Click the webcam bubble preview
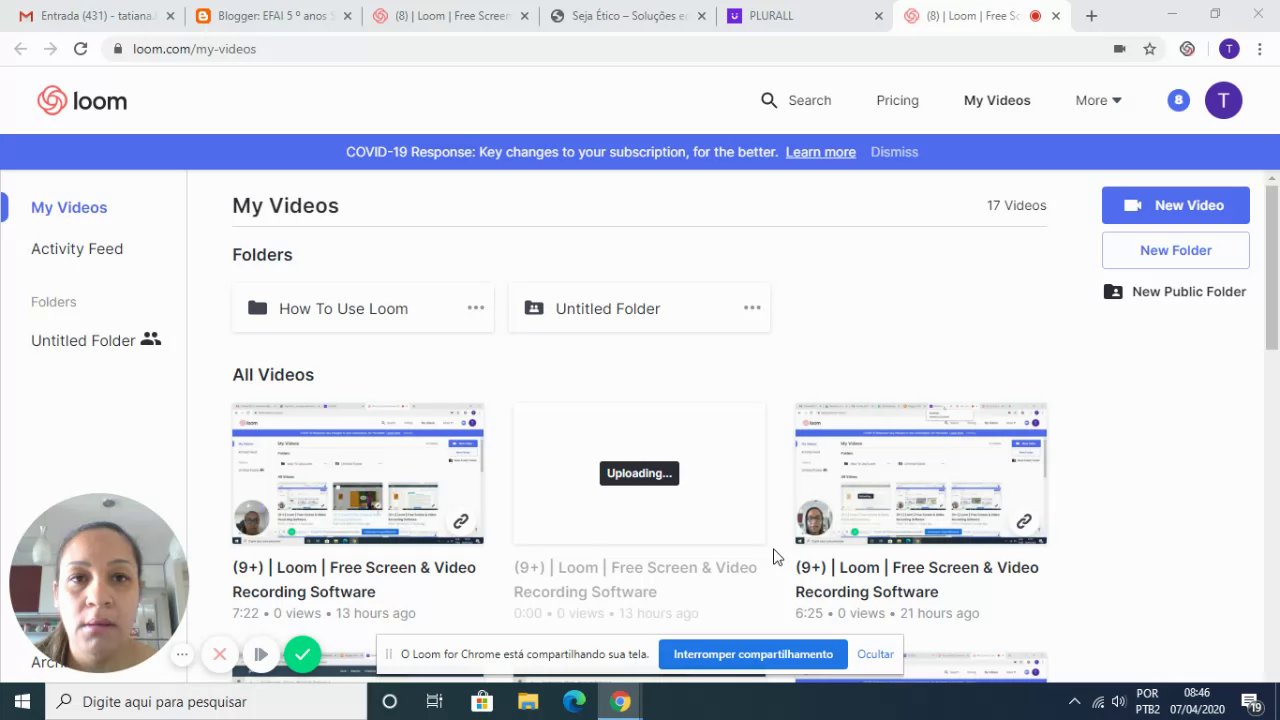Viewport: 1280px width, 720px height. (x=98, y=584)
